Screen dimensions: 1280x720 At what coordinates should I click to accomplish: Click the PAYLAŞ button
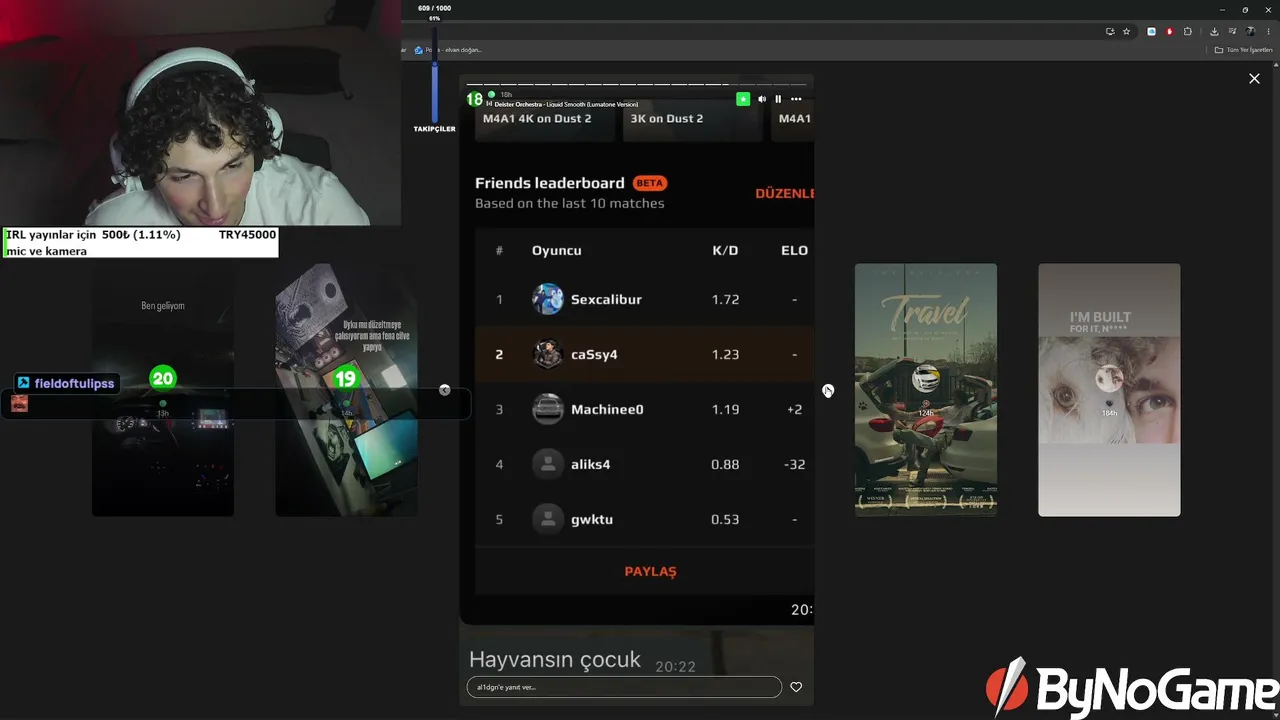651,571
